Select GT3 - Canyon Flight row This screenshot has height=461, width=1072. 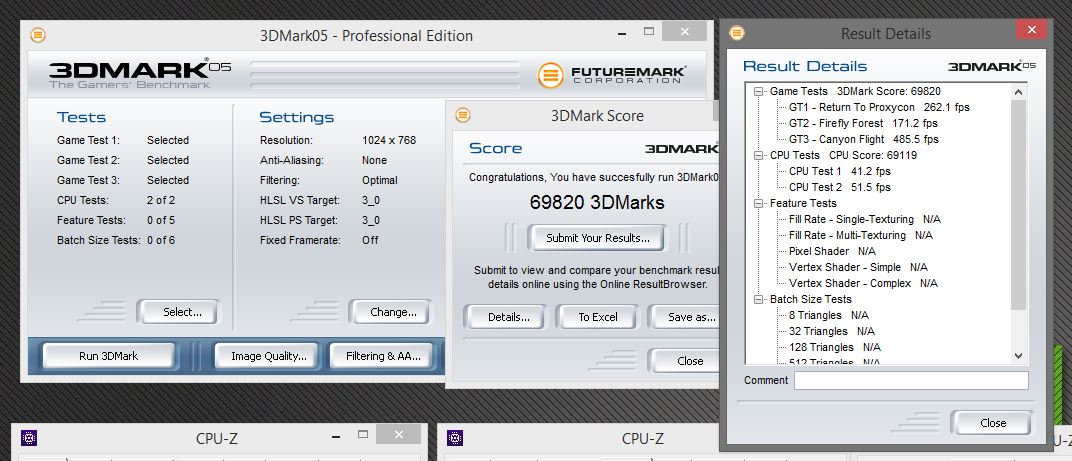(x=863, y=139)
